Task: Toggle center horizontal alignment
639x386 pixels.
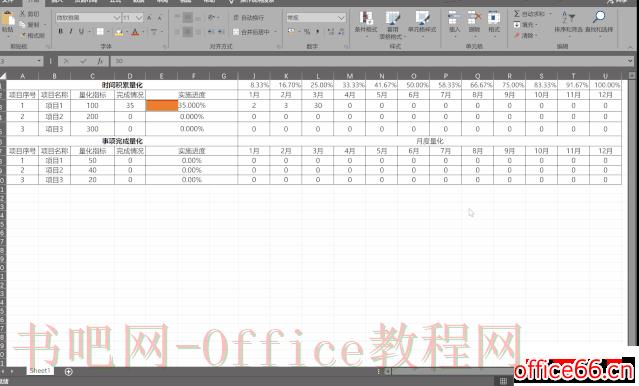Action: pos(187,32)
